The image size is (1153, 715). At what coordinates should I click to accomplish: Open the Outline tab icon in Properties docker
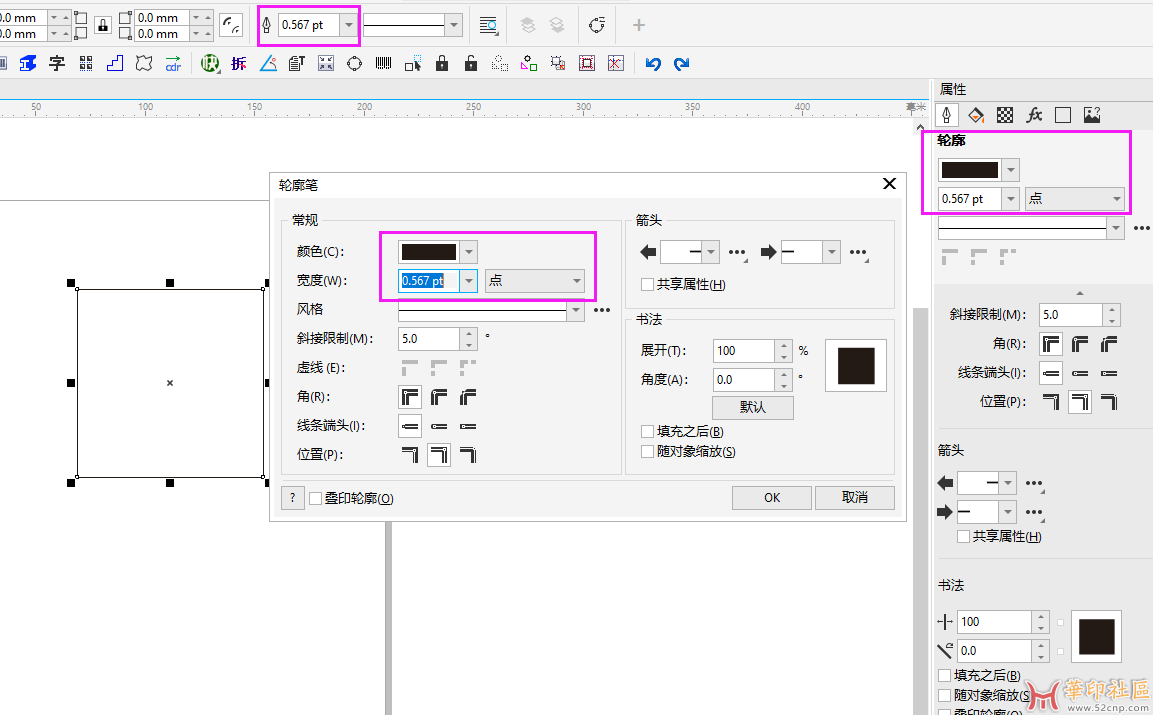(946, 115)
